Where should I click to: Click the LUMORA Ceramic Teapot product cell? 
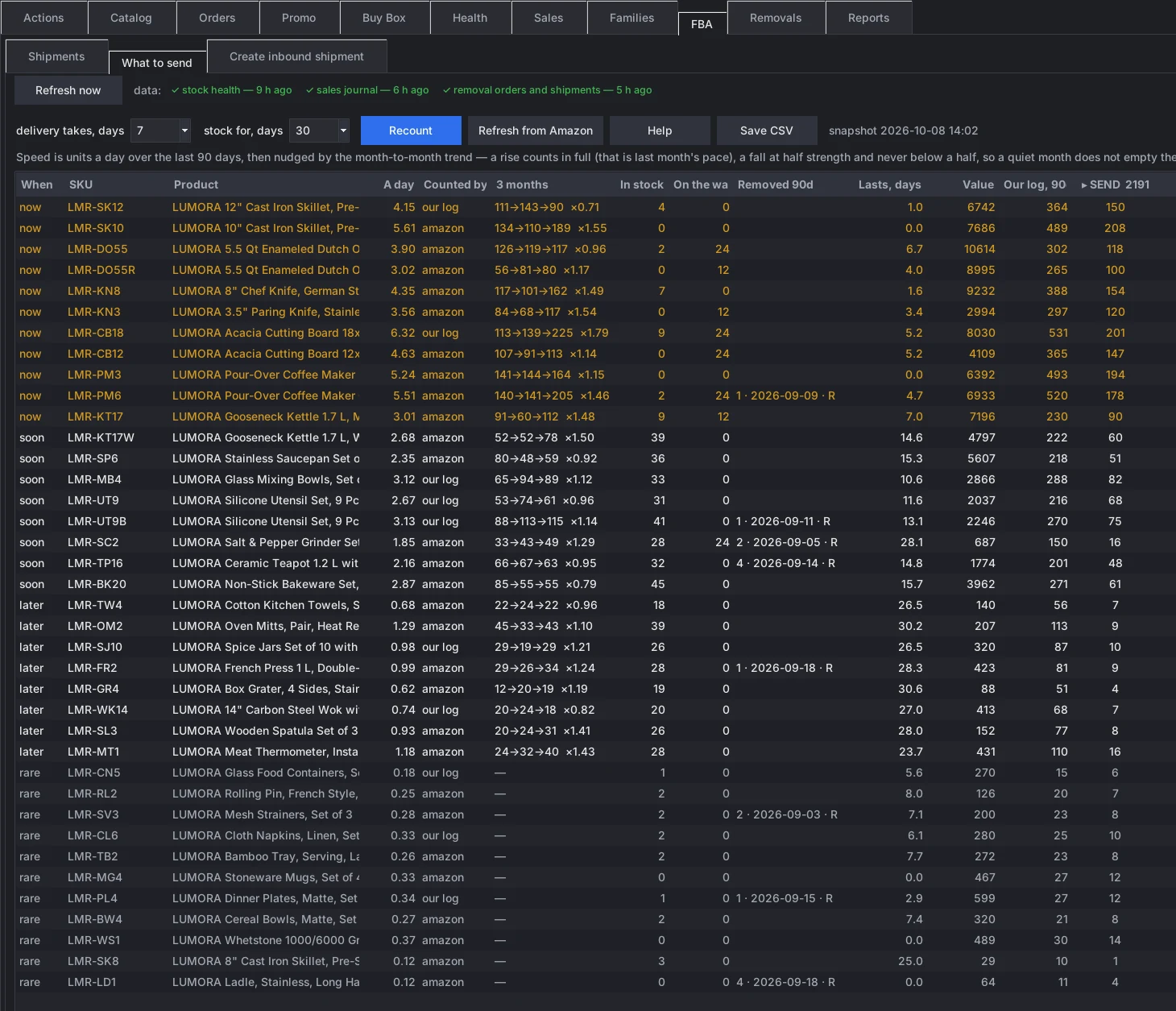click(x=266, y=563)
